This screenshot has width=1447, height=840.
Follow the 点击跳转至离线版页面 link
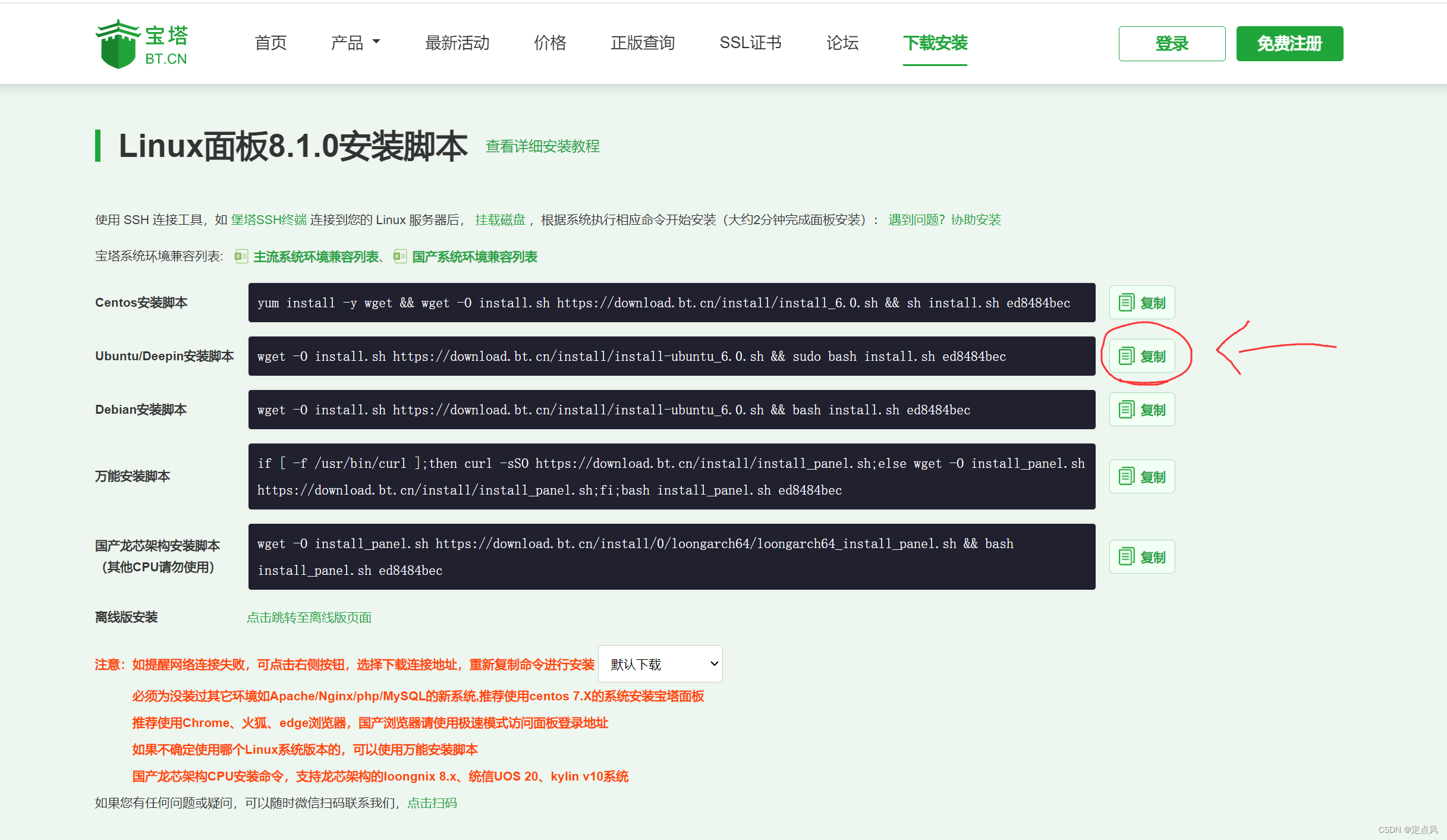(x=309, y=618)
